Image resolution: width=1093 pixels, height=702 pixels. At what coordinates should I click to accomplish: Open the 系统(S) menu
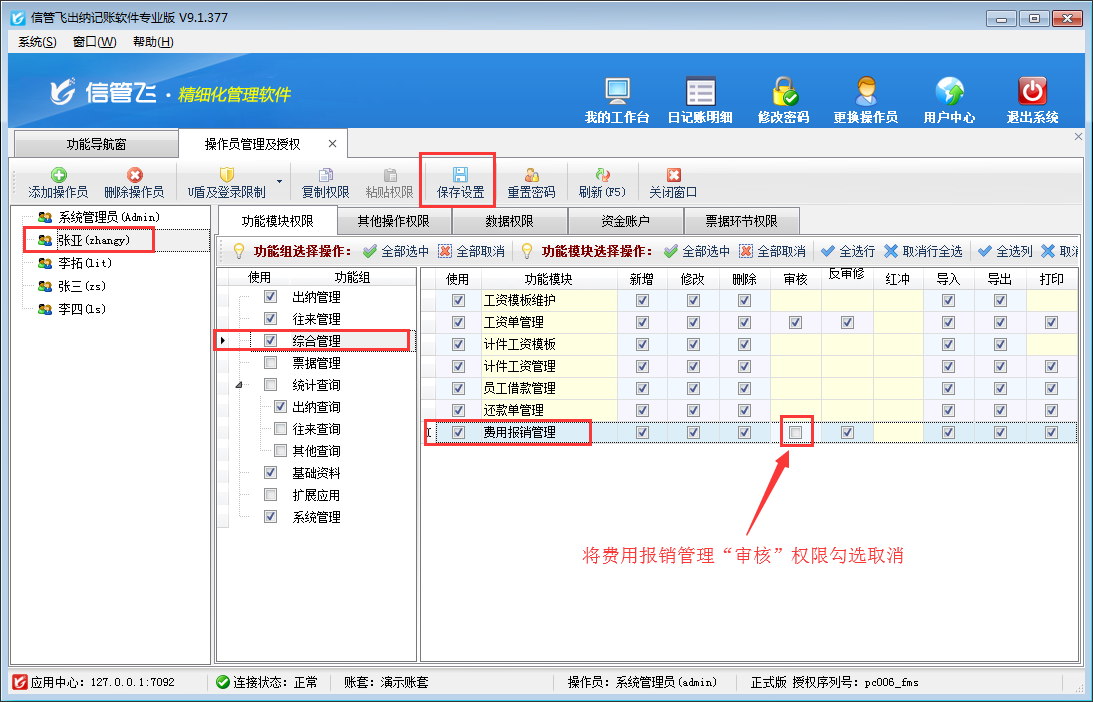pos(37,41)
